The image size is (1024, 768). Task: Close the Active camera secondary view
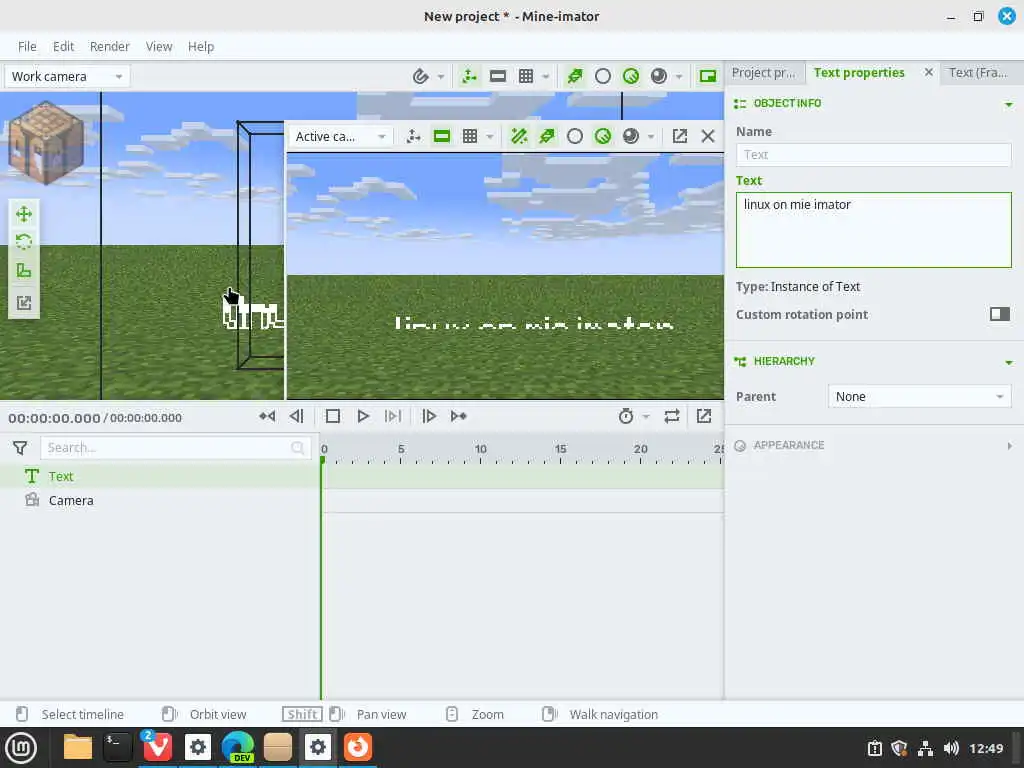tap(708, 136)
